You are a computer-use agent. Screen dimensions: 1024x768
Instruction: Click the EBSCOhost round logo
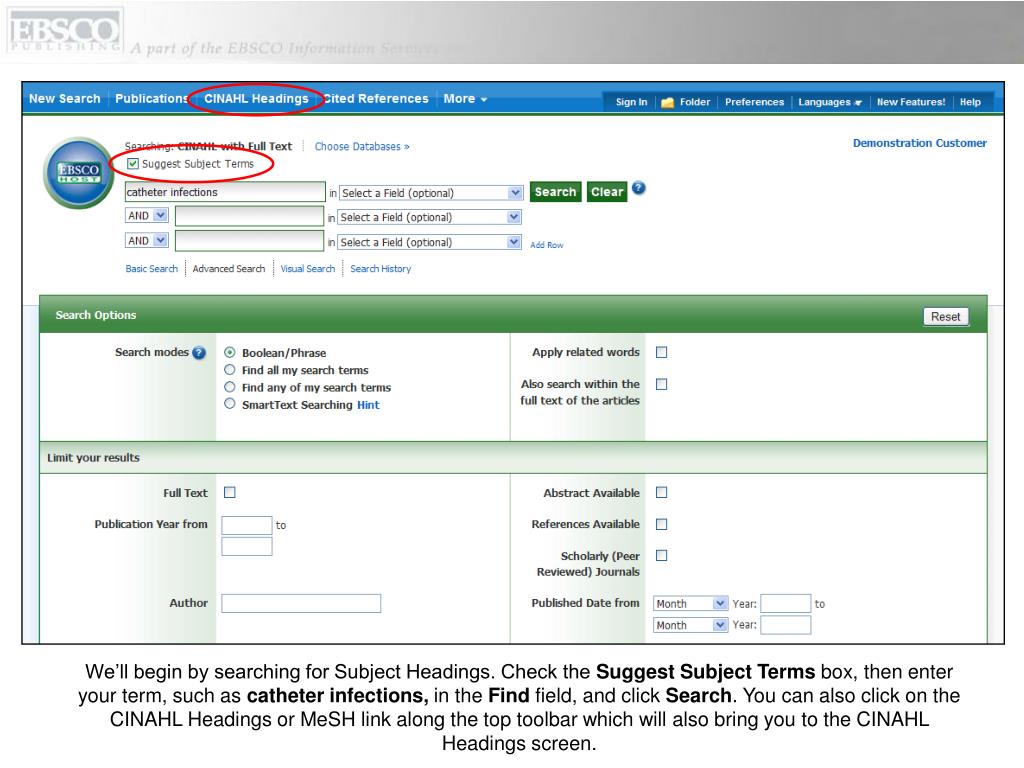(79, 173)
